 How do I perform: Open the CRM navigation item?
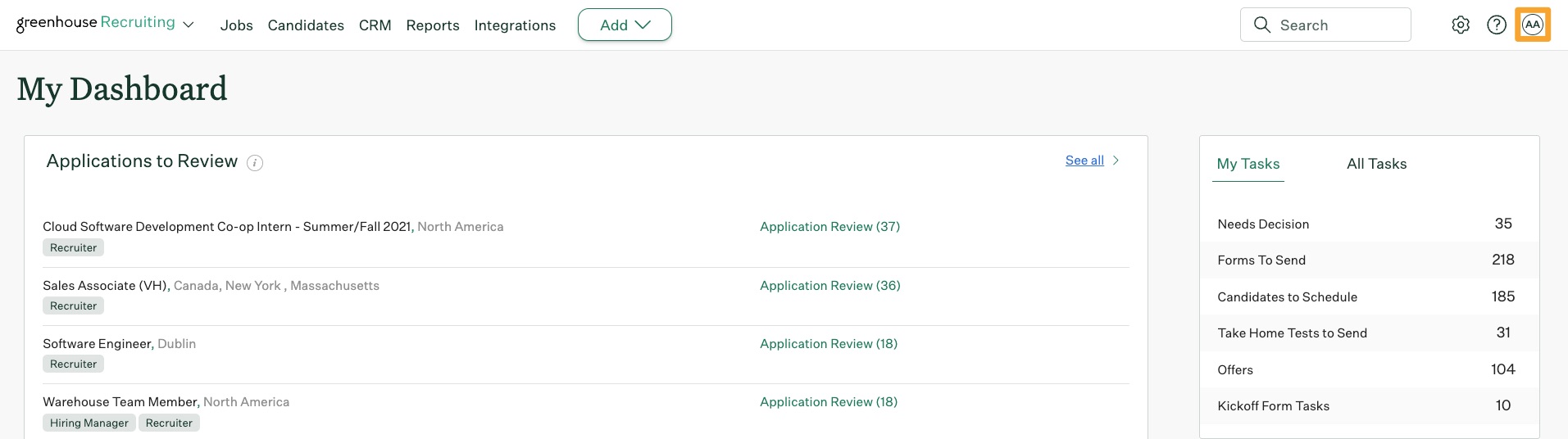(375, 25)
